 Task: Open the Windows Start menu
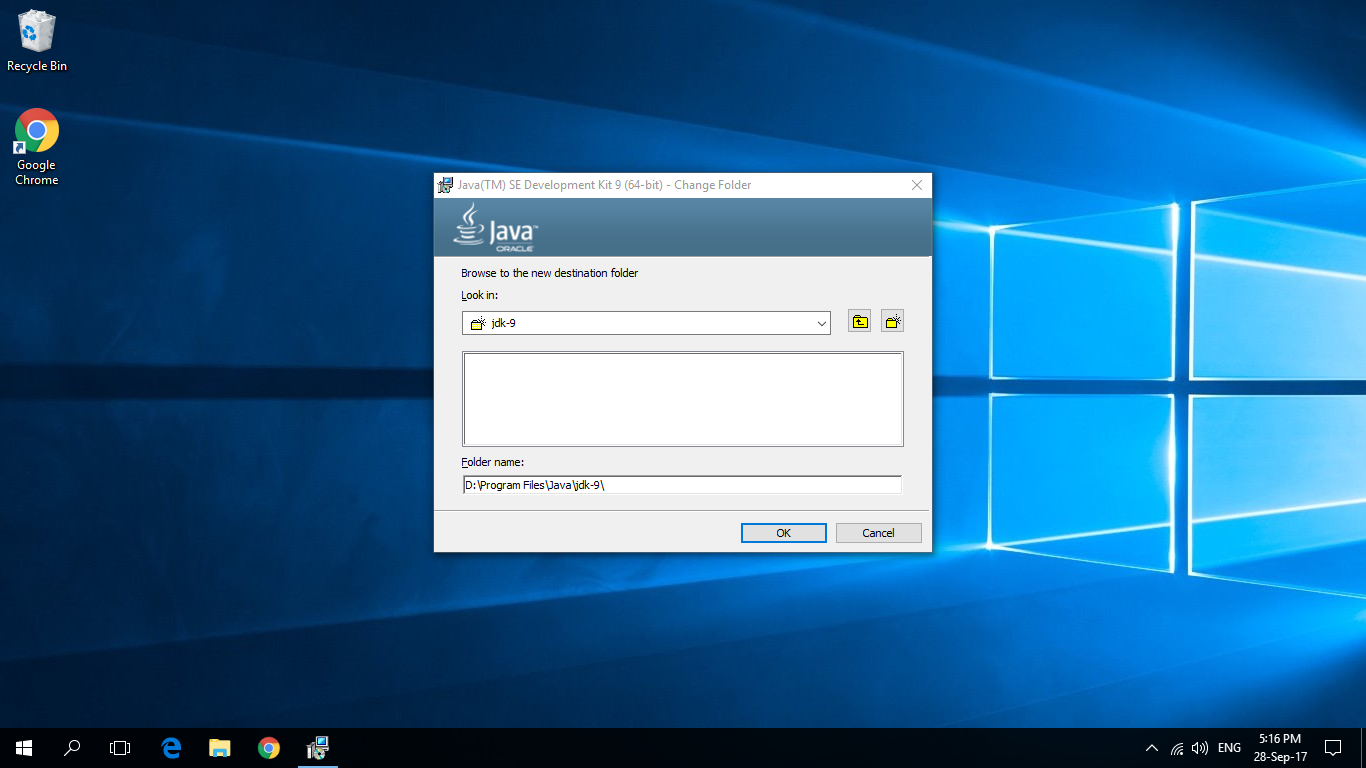(24, 747)
